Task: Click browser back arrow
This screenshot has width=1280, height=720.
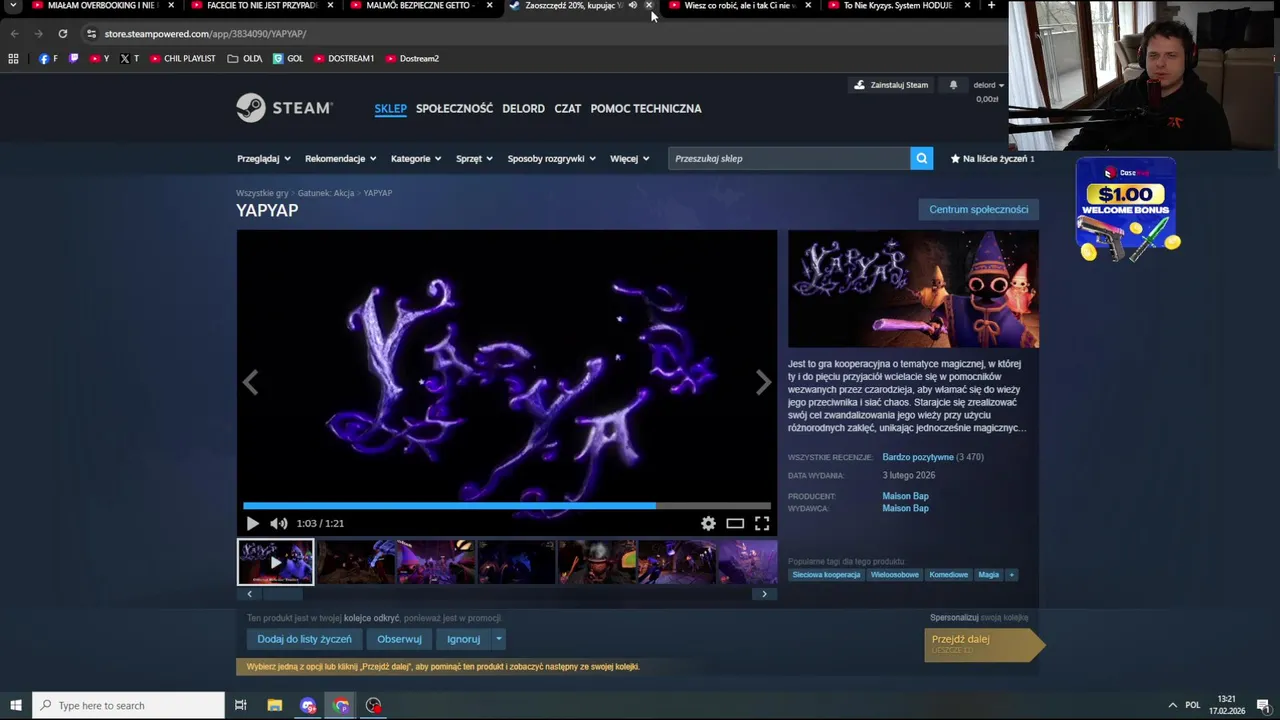Action: point(14,33)
